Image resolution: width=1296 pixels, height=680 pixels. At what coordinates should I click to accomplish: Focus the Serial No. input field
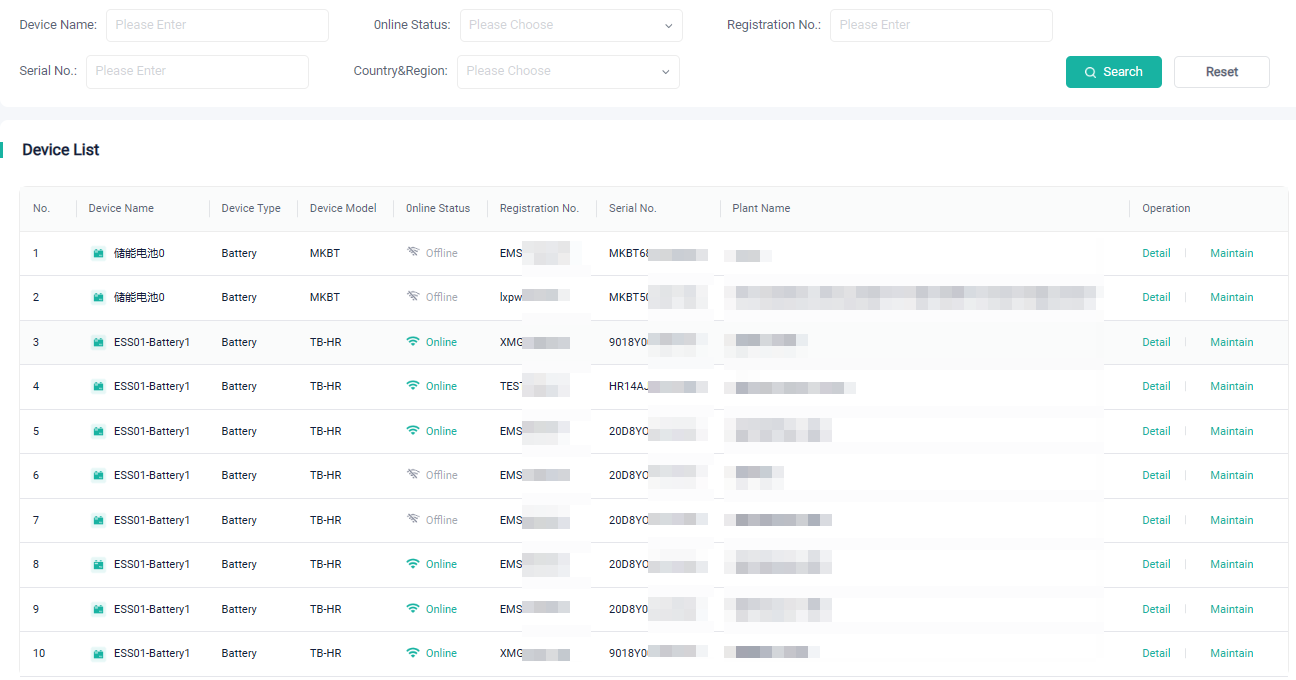point(197,71)
